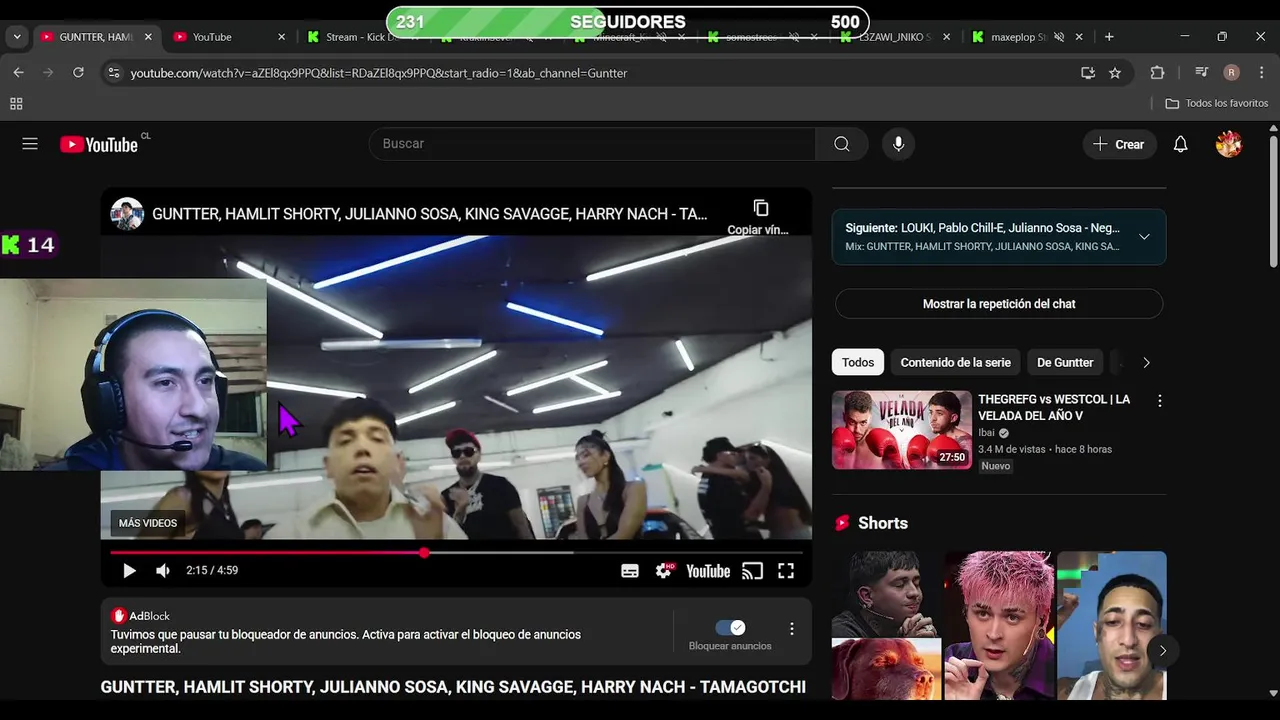The width and height of the screenshot is (1280, 720).
Task: Open the tab search dropdown arrow
Action: [17, 37]
